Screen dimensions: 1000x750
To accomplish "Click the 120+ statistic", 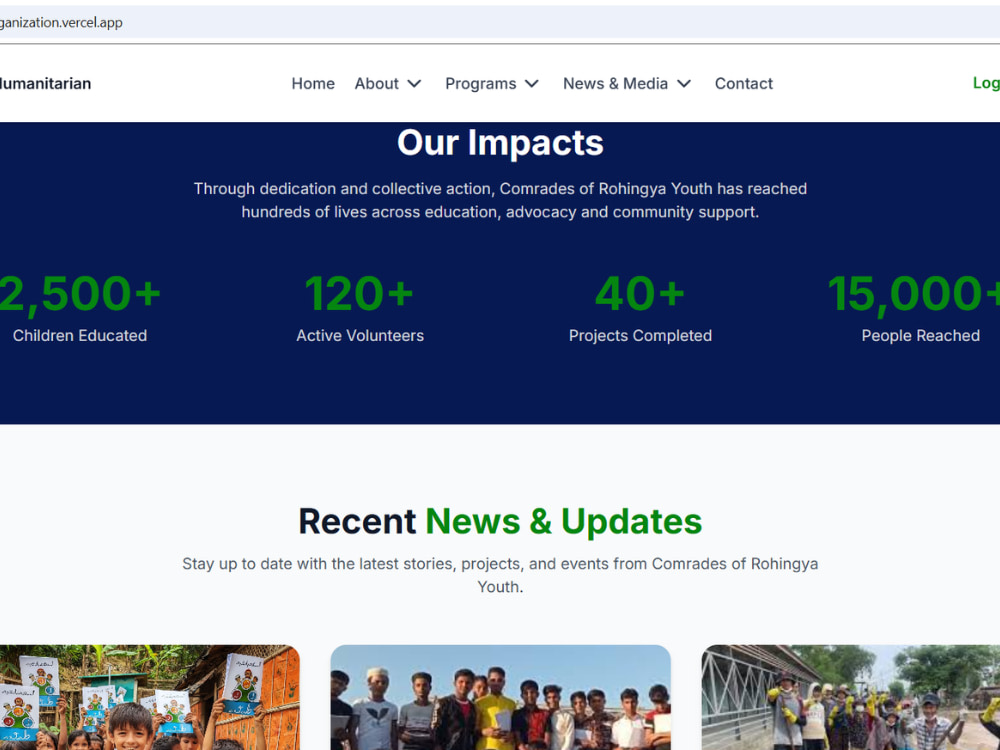I will (x=360, y=294).
